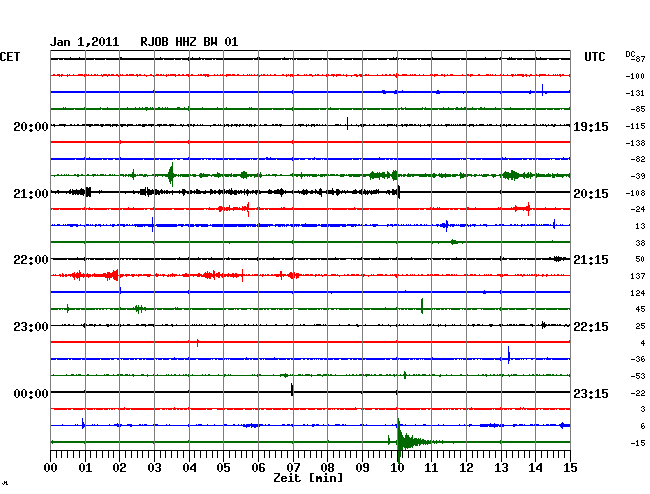Image resolution: width=650 pixels, height=494 pixels.
Task: Select DC offset value "-85"
Action: tap(638, 109)
